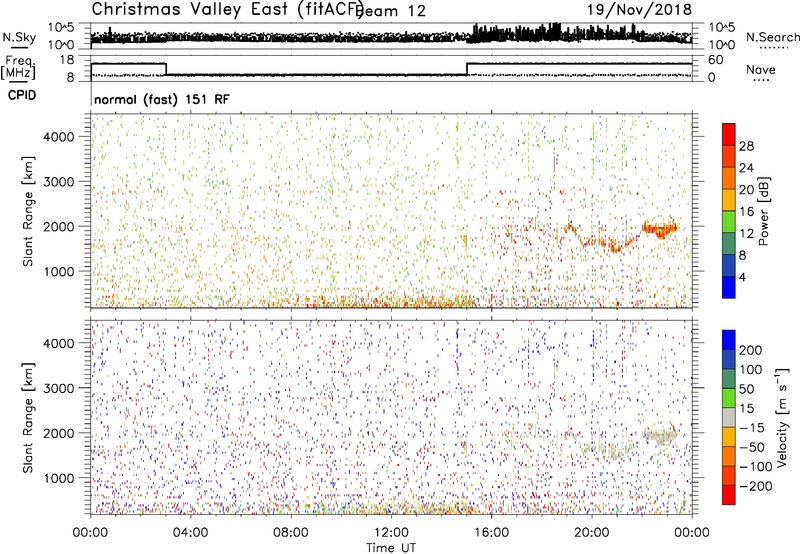Select the power panel 'Slant Range [km]' label
800x554 pixels.
tap(28, 211)
